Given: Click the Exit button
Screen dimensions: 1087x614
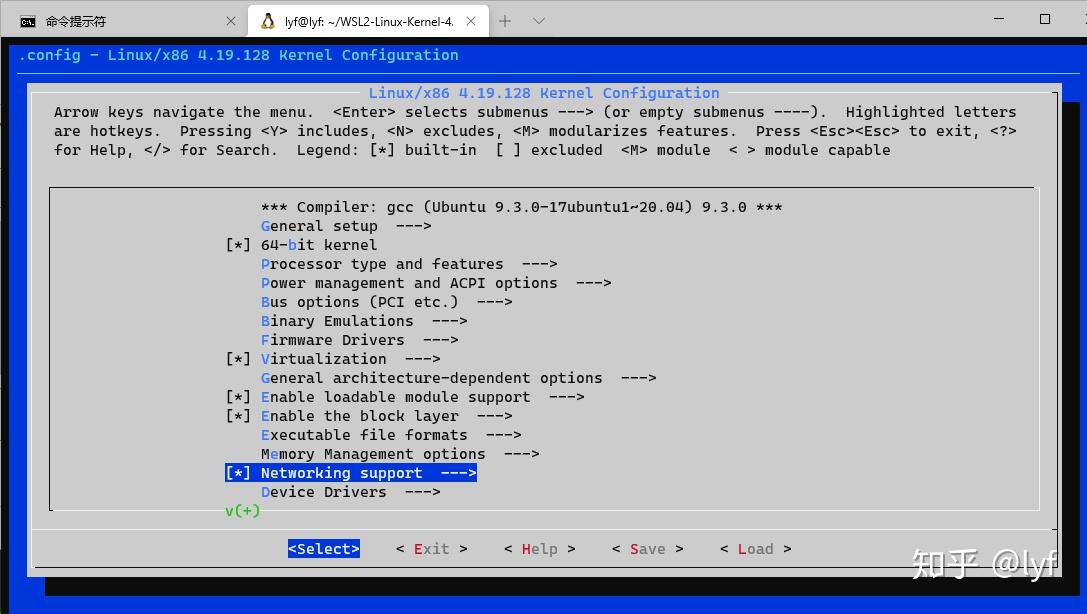Looking at the screenshot, I should coord(430,548).
